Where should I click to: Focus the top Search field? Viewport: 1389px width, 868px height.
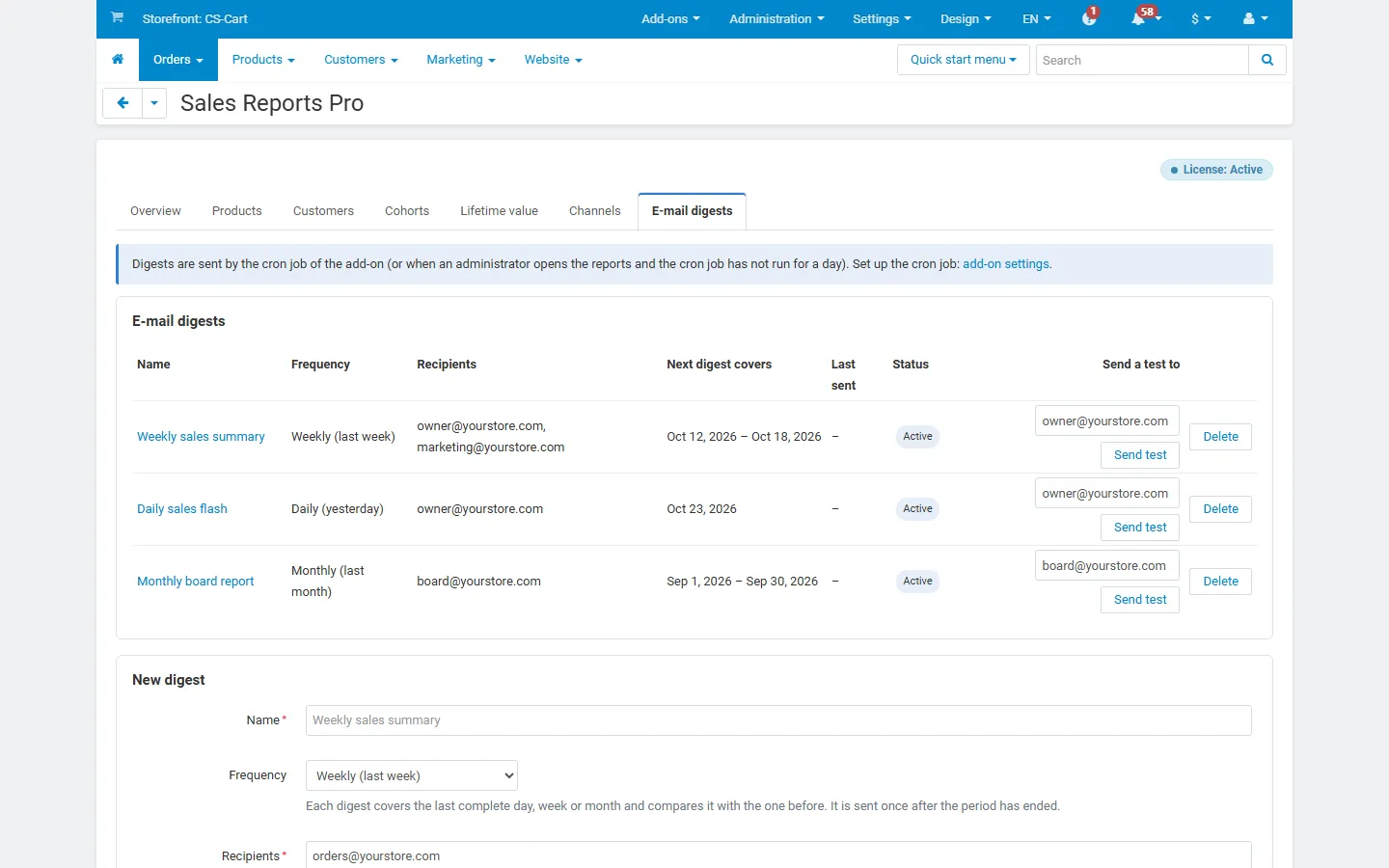(x=1142, y=60)
